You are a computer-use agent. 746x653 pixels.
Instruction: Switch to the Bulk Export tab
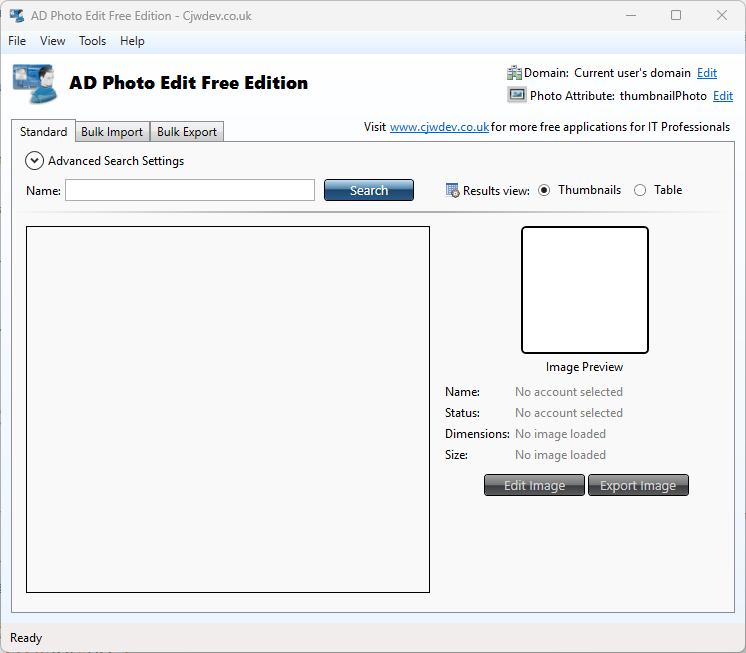(x=187, y=132)
